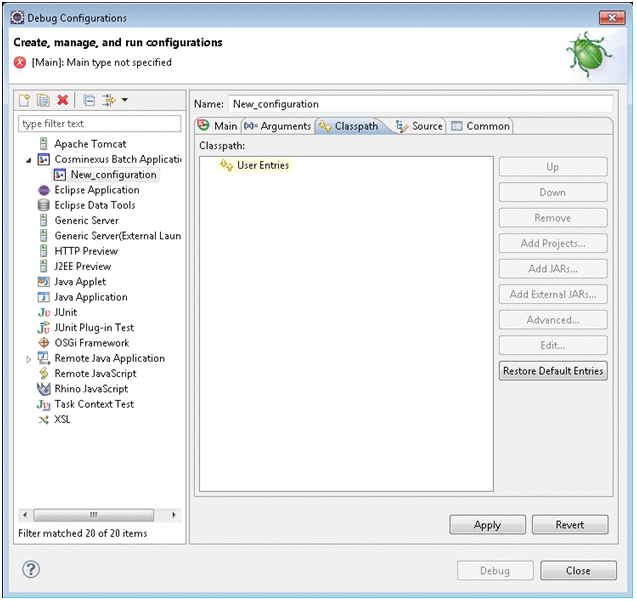Click the J2EE Preview icon

tap(43, 266)
